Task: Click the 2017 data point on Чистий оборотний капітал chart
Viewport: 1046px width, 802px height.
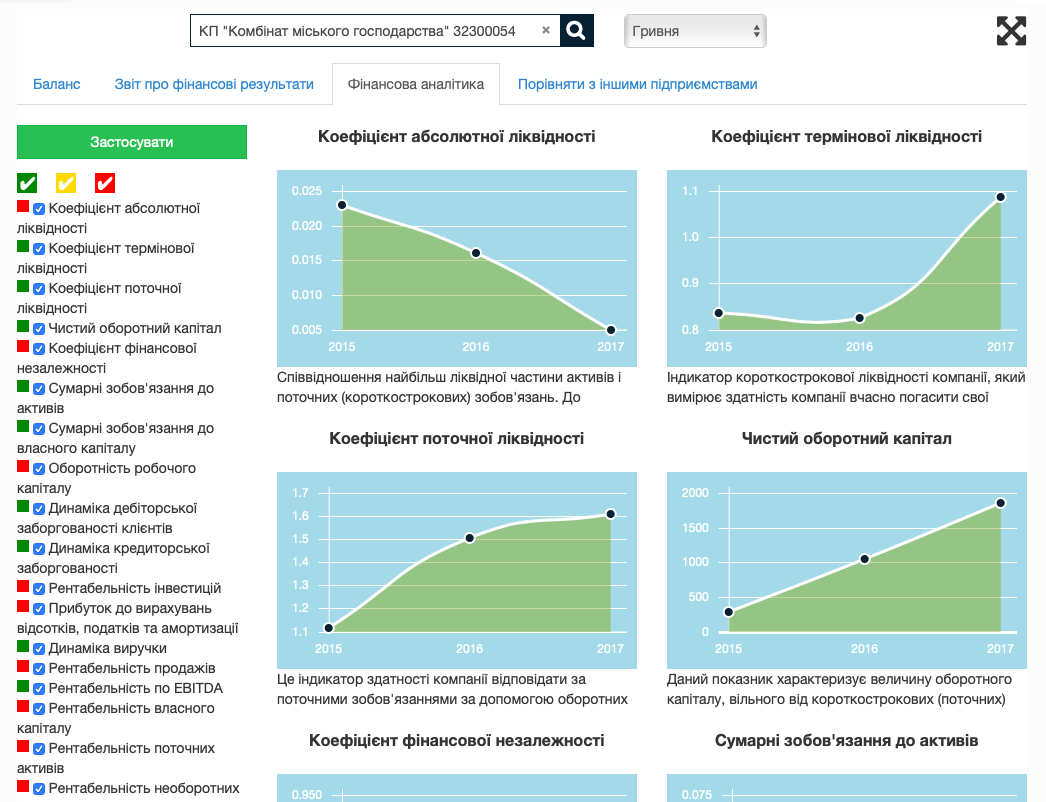Action: pos(1000,503)
